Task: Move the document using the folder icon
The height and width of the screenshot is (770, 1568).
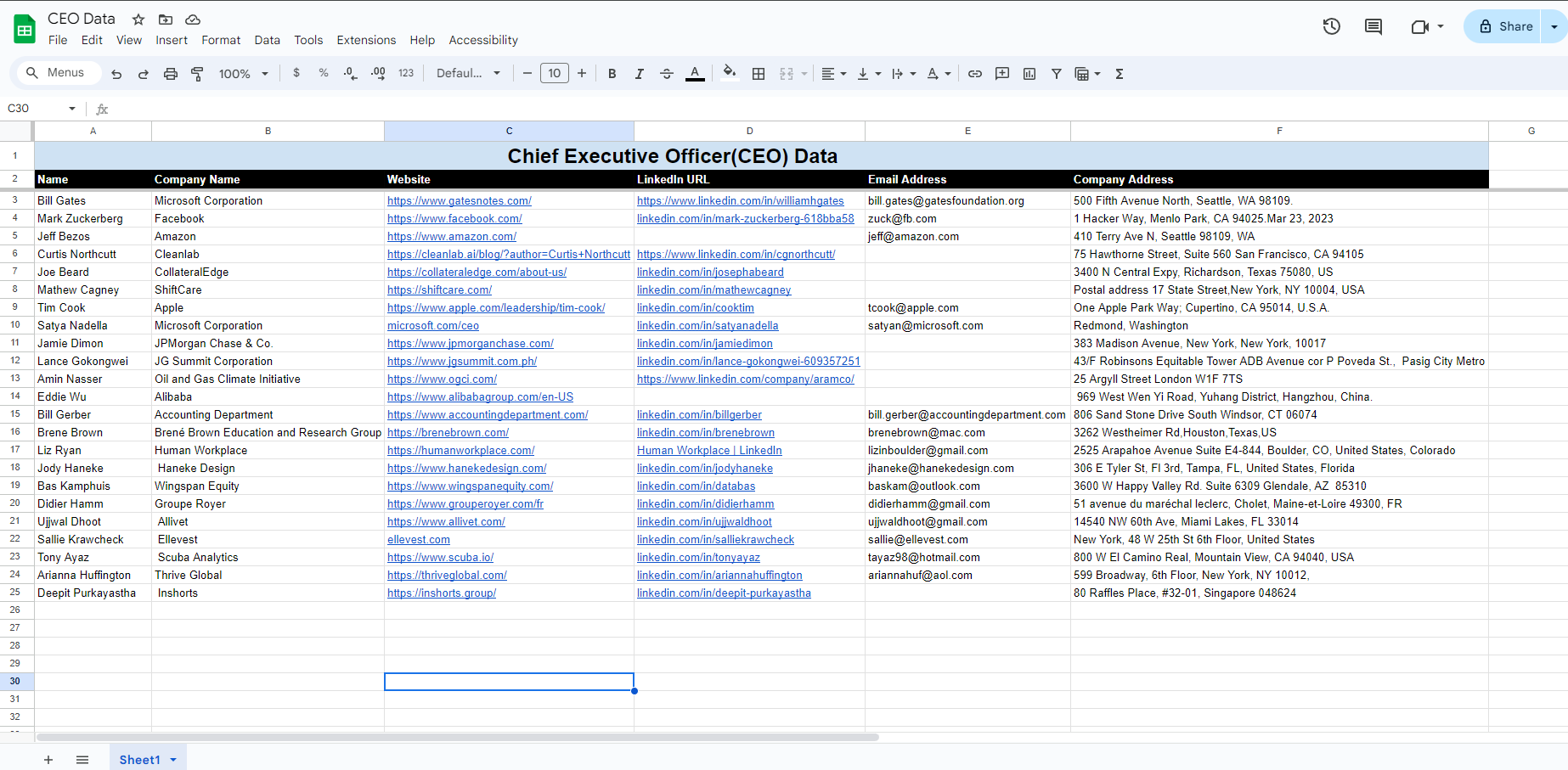Action: [x=166, y=20]
